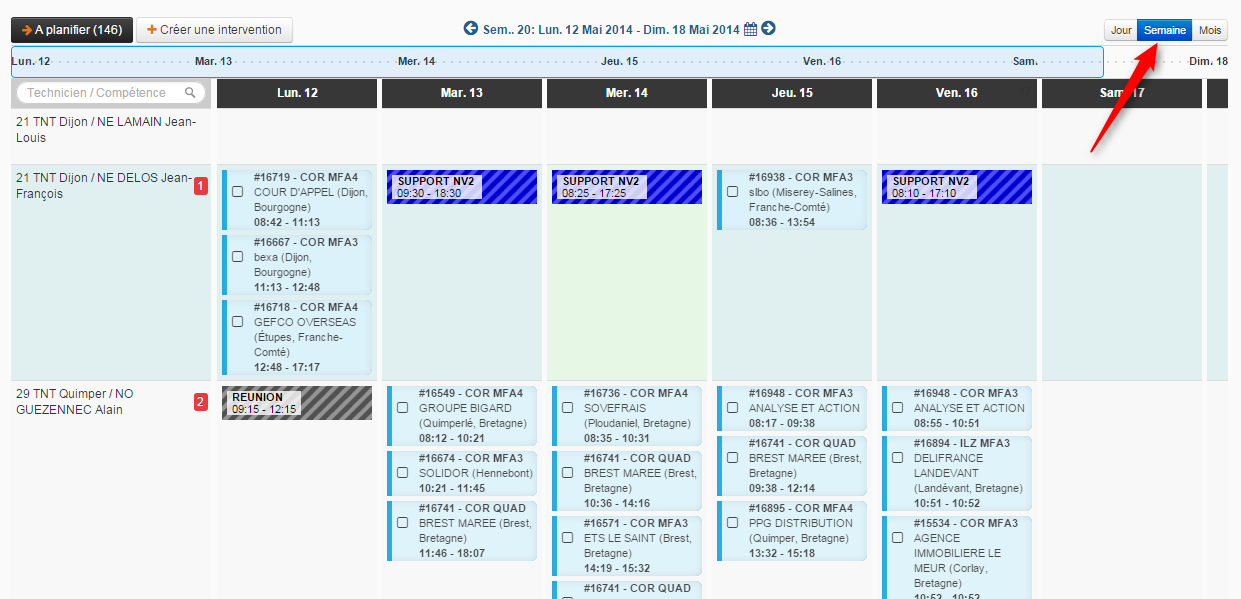Check the #16571 ETS LE SAINT box

pos(568,538)
